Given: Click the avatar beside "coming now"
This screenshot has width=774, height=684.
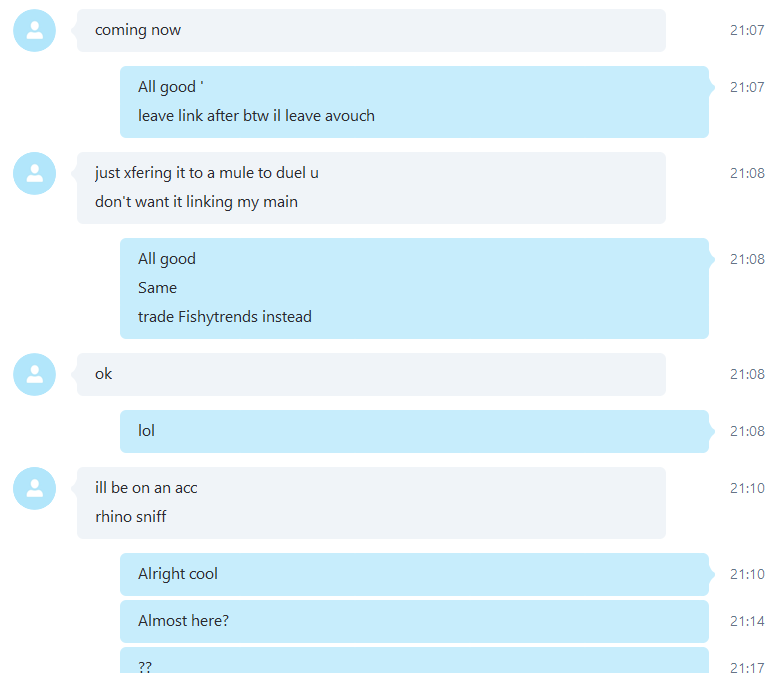Looking at the screenshot, I should point(35,30).
